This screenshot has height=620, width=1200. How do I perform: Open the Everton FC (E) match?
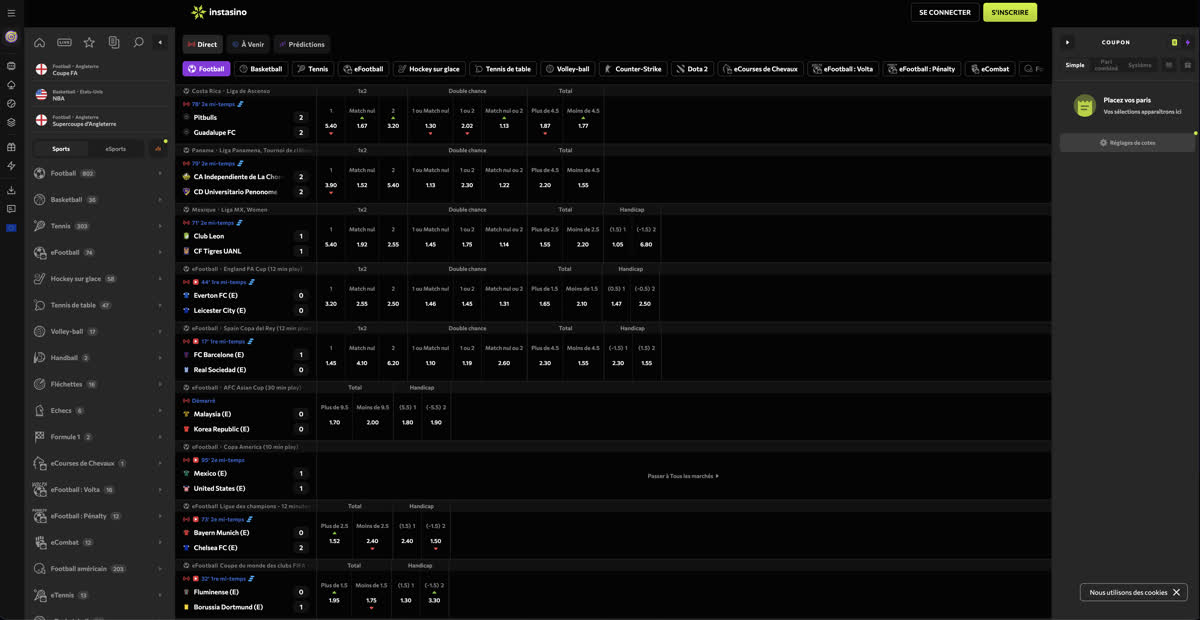click(216, 295)
